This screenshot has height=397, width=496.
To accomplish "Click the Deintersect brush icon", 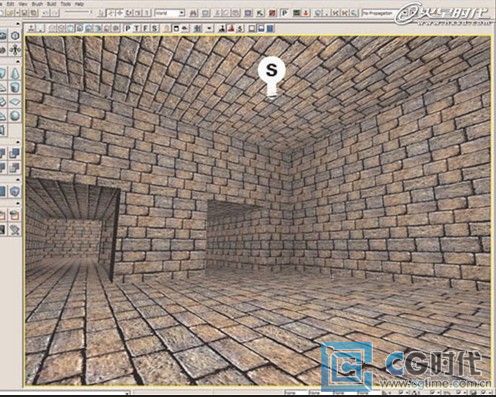I will (15, 167).
